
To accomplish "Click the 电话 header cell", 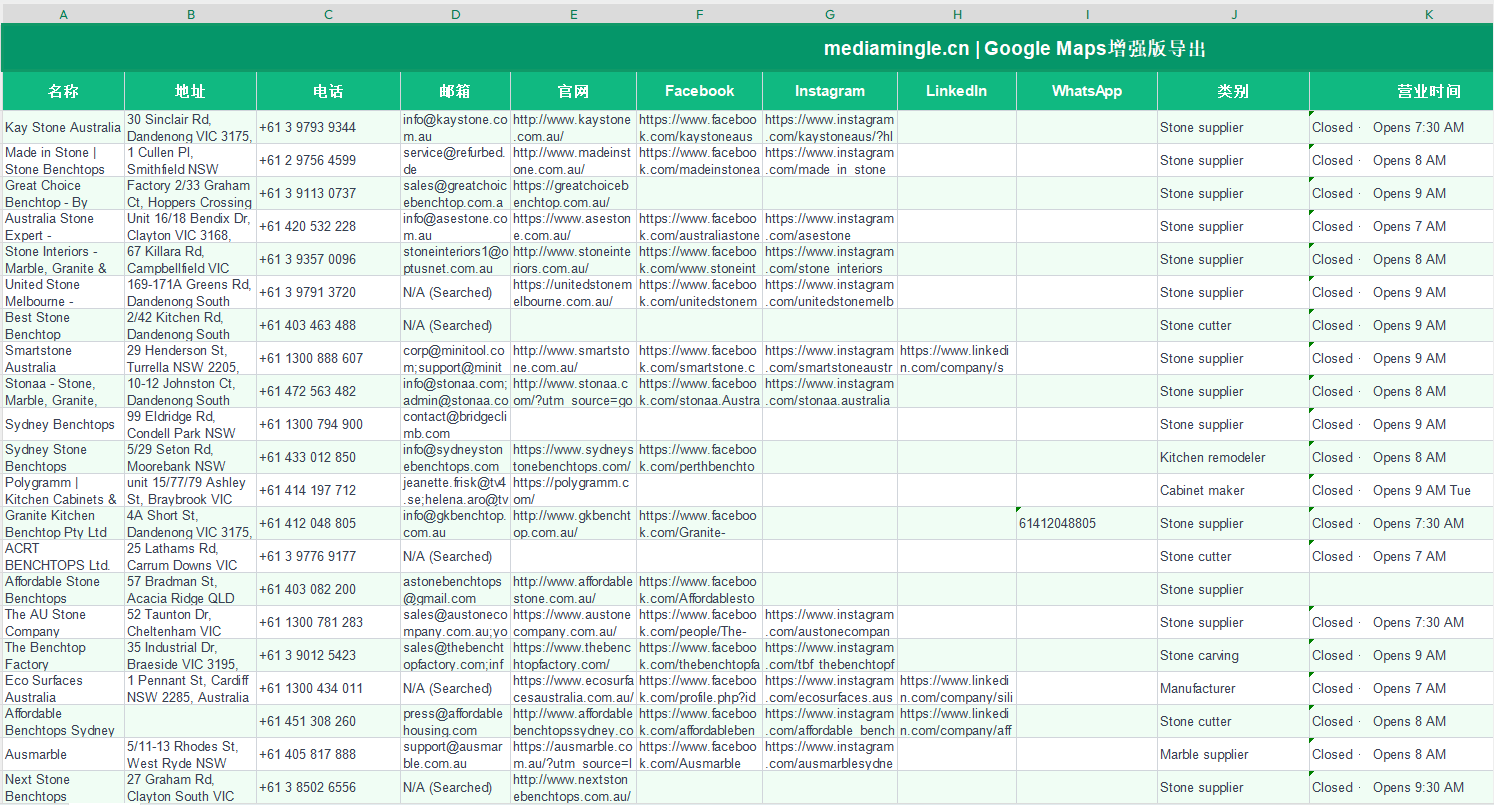I will coord(328,91).
